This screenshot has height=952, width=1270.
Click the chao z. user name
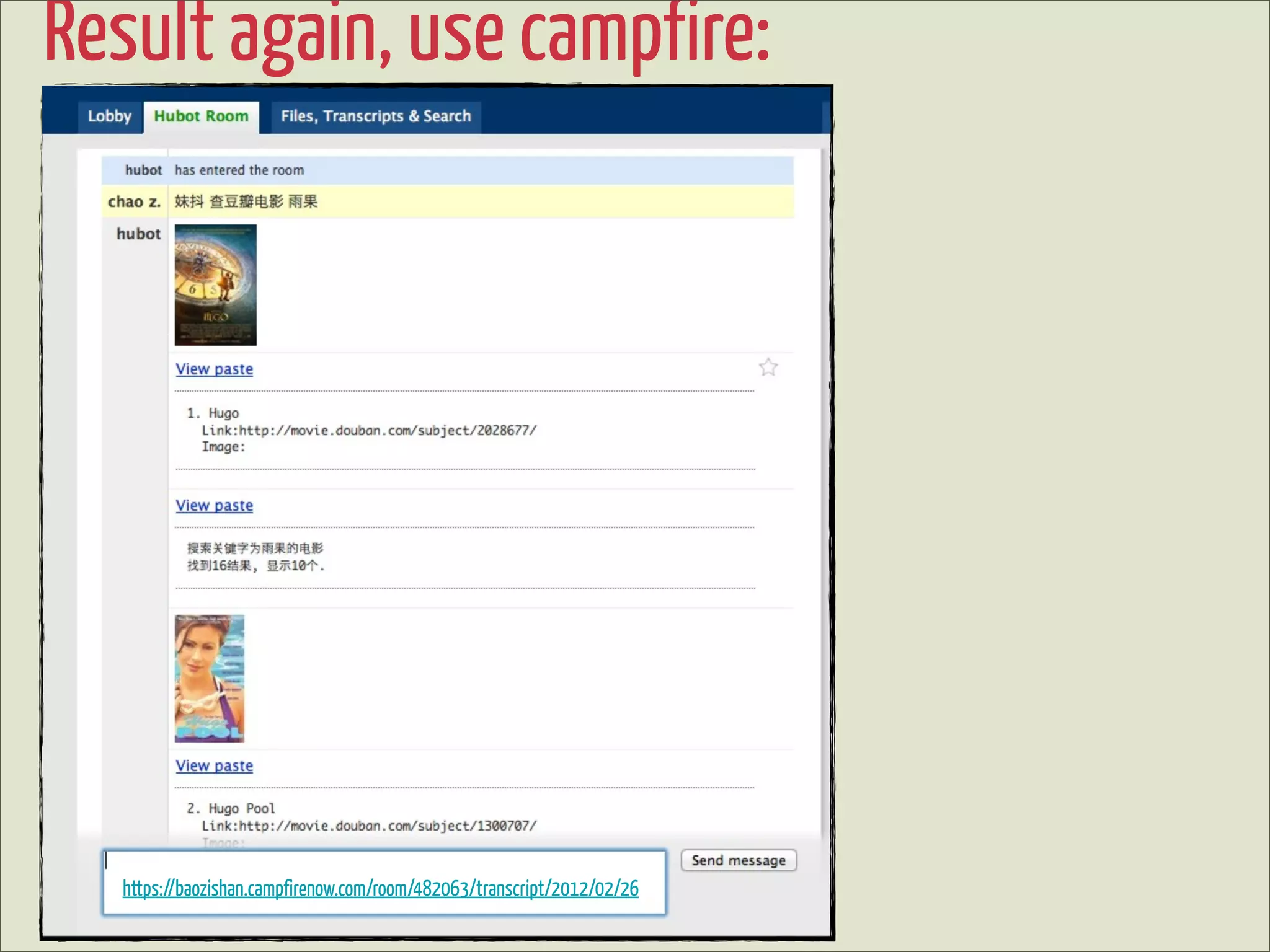click(134, 202)
